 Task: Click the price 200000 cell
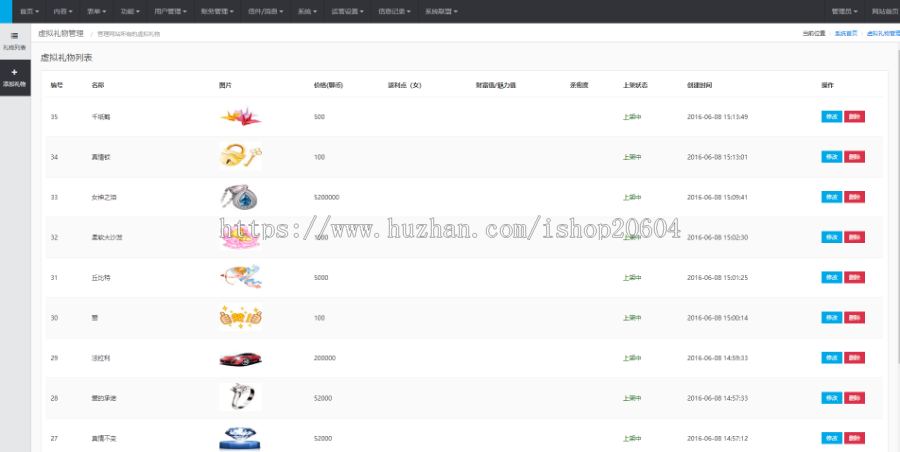pyautogui.click(x=325, y=358)
